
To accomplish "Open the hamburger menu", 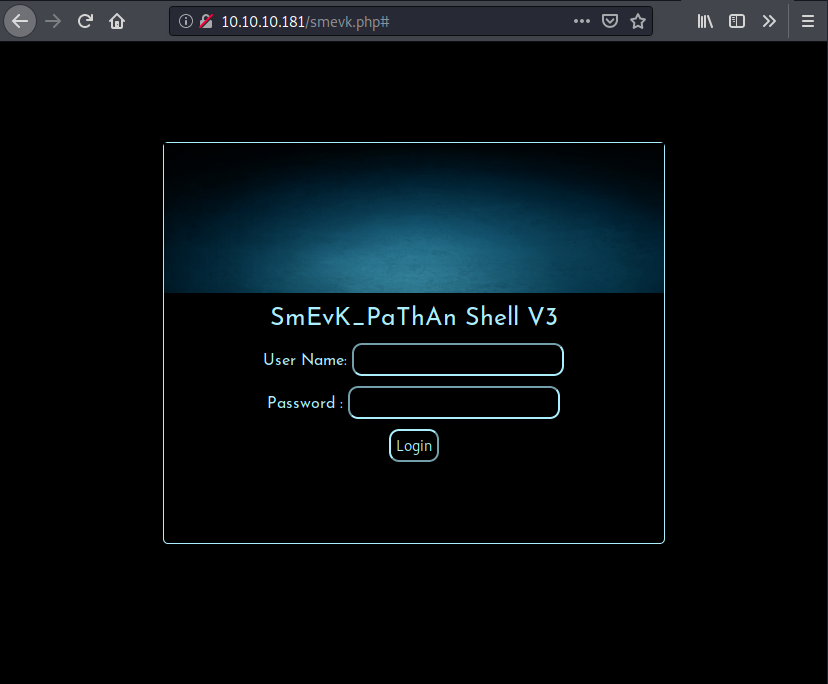I will (807, 20).
